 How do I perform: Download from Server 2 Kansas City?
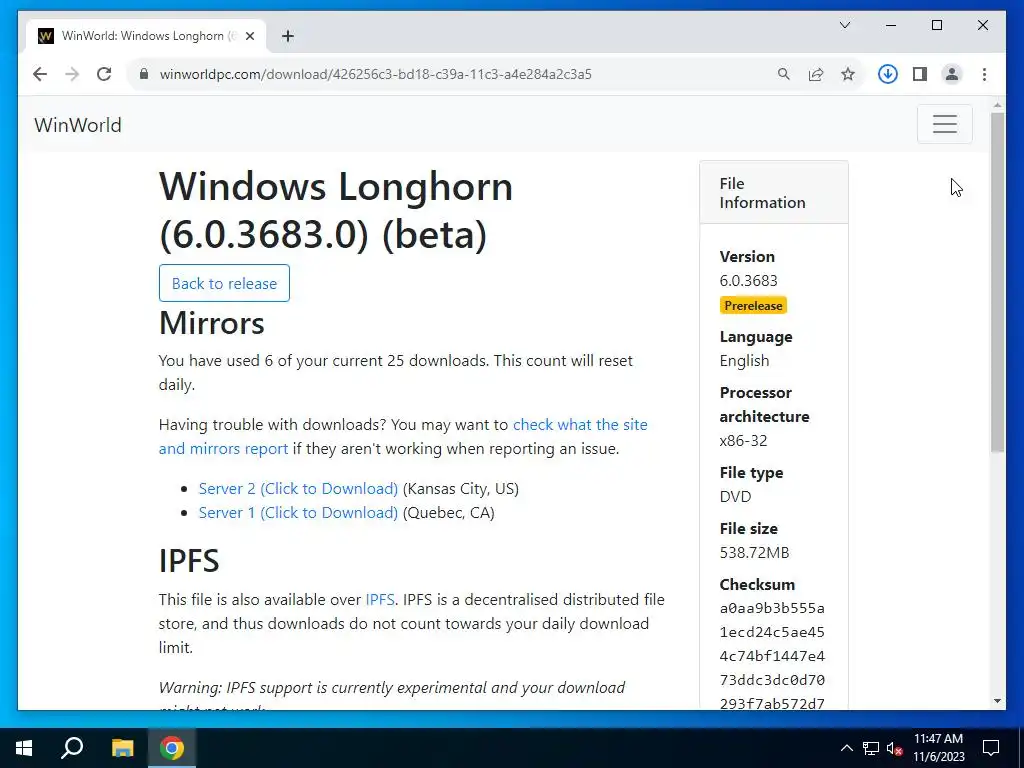(x=298, y=488)
